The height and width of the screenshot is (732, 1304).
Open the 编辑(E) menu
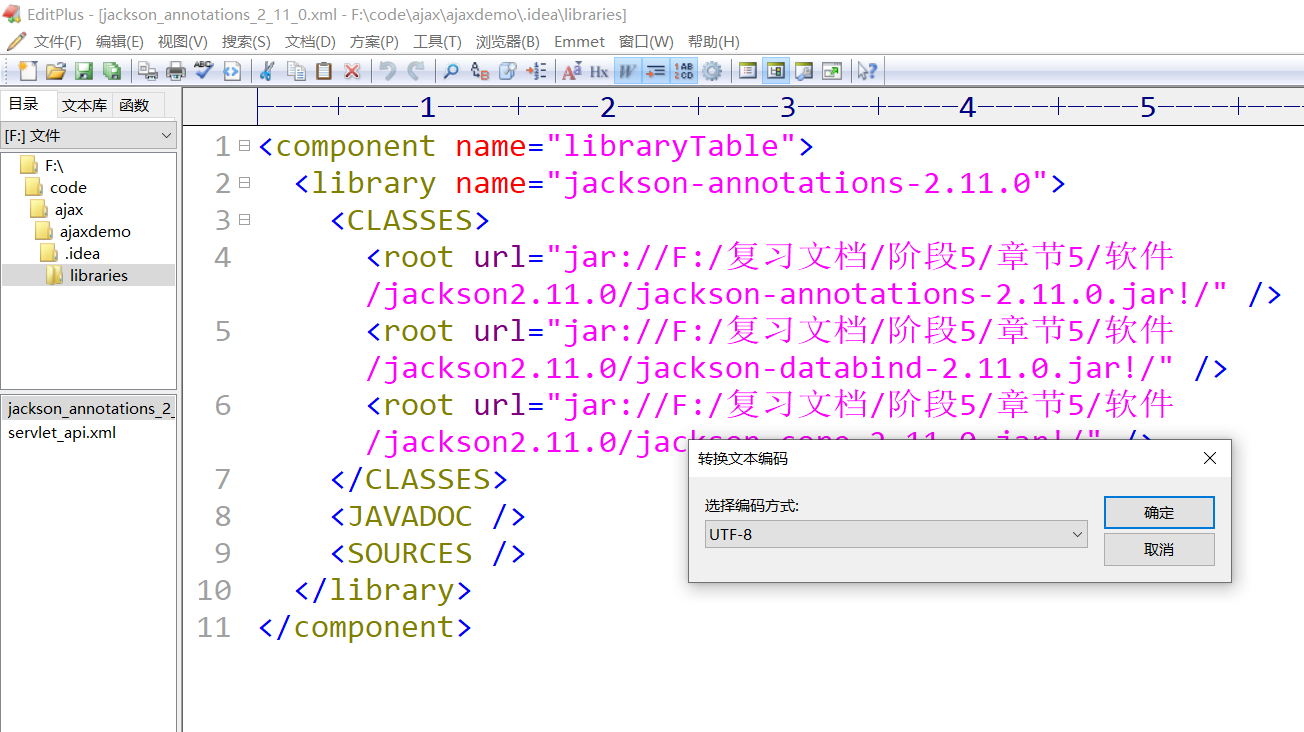120,41
